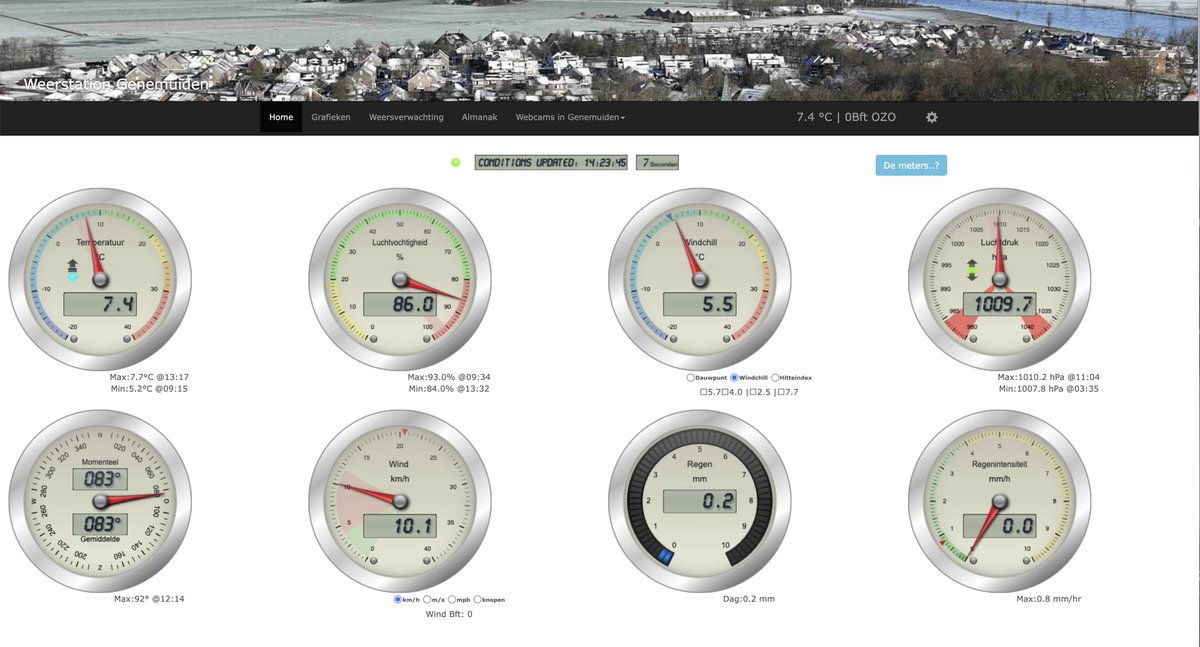Select the Hitteindex radio button
The width and height of the screenshot is (1200, 647).
click(x=776, y=377)
